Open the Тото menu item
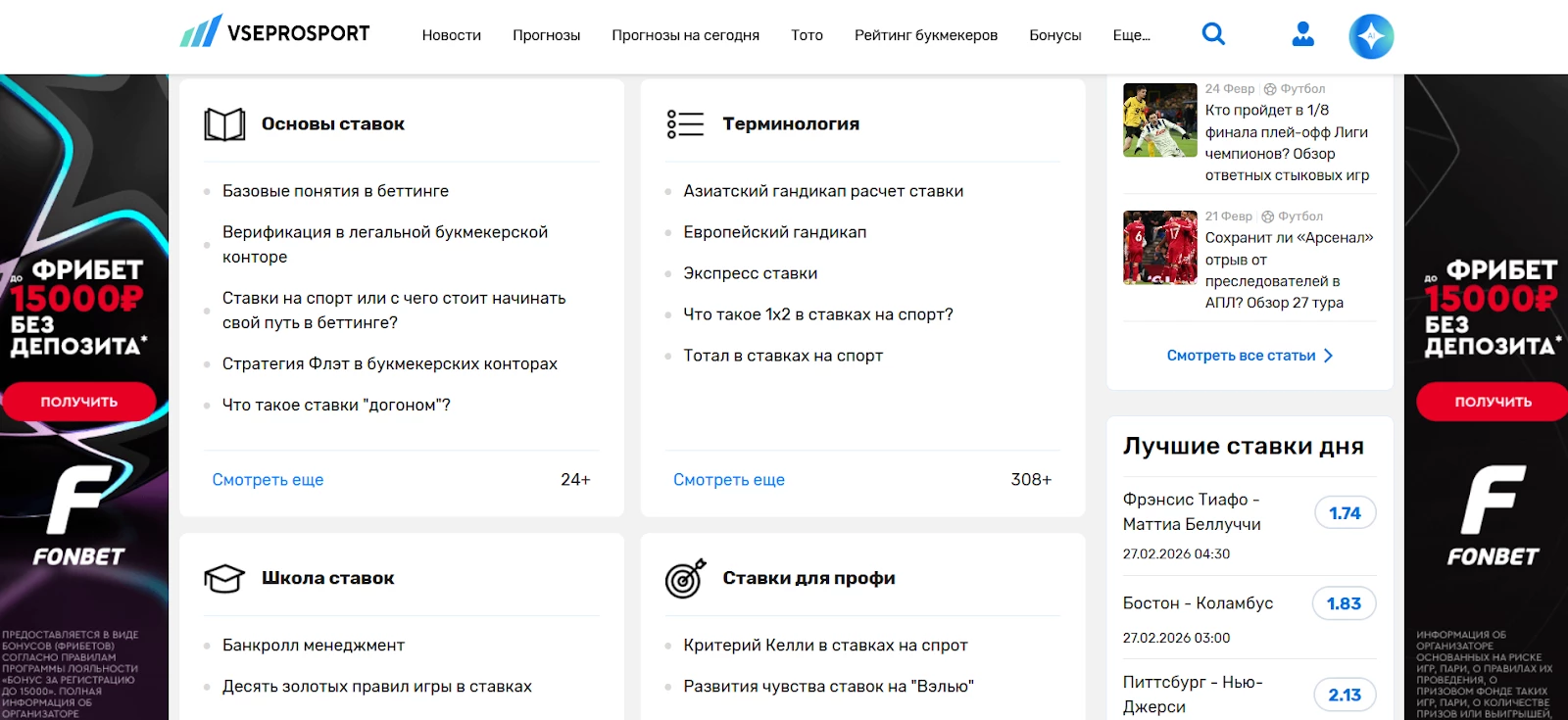Image resolution: width=1568 pixels, height=720 pixels. coord(808,35)
